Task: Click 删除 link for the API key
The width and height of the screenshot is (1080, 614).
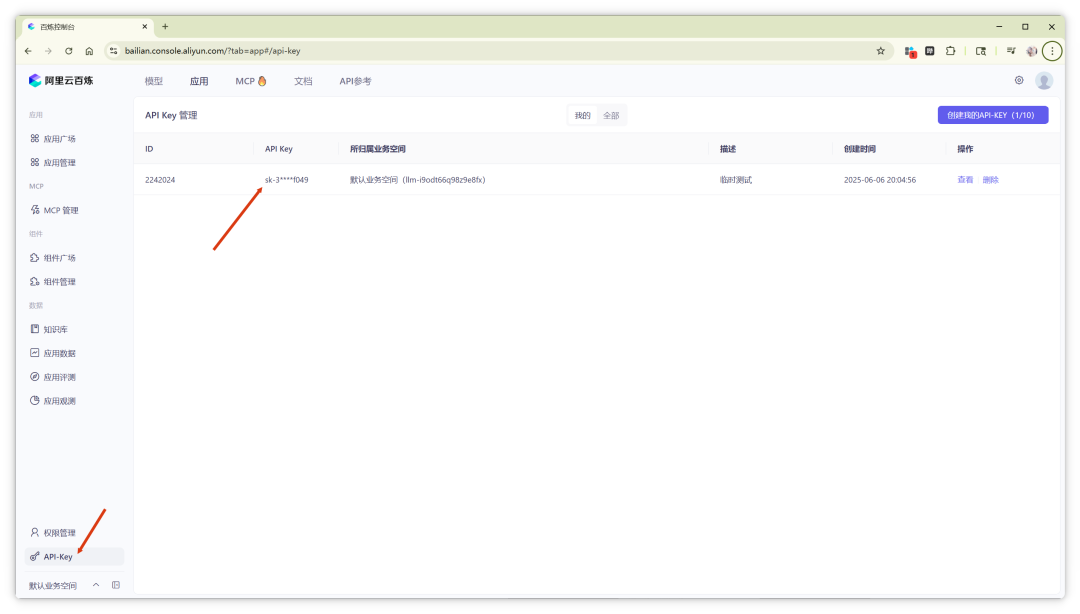Action: click(x=990, y=180)
